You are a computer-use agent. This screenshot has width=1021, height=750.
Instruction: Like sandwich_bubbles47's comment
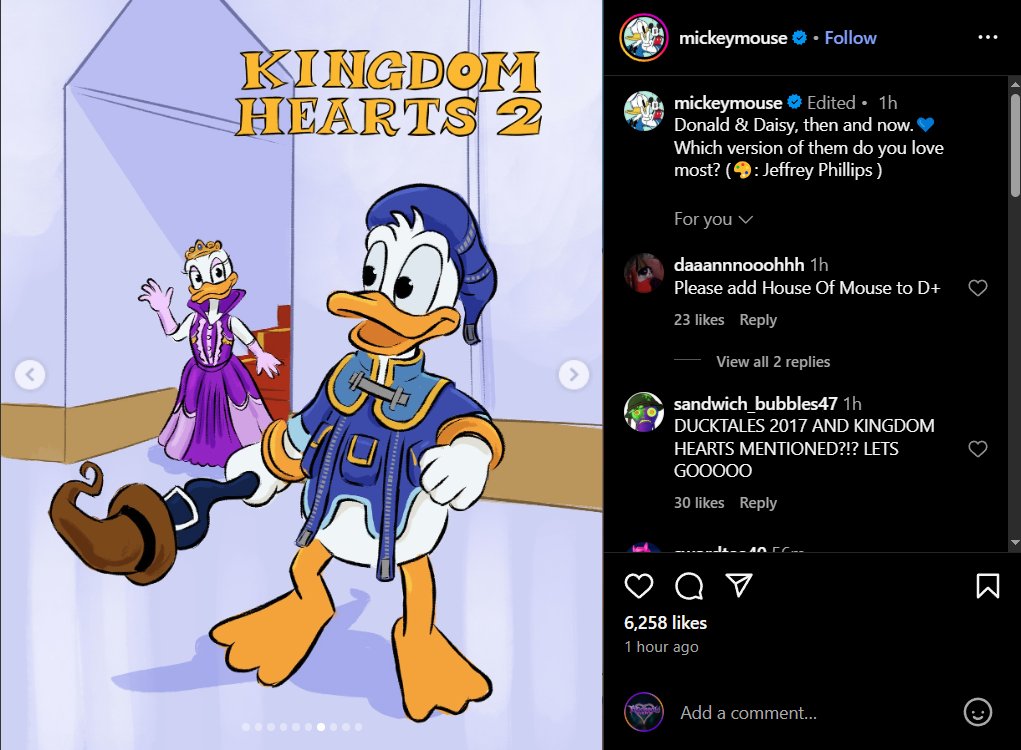tap(977, 449)
